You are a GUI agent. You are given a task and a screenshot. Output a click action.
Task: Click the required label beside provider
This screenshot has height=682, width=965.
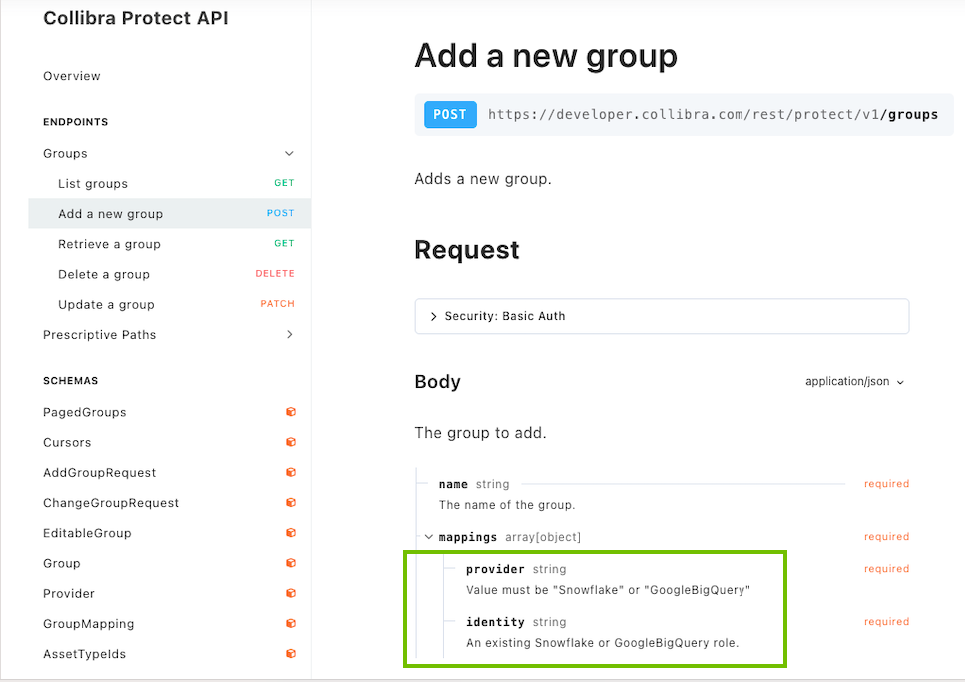click(886, 568)
